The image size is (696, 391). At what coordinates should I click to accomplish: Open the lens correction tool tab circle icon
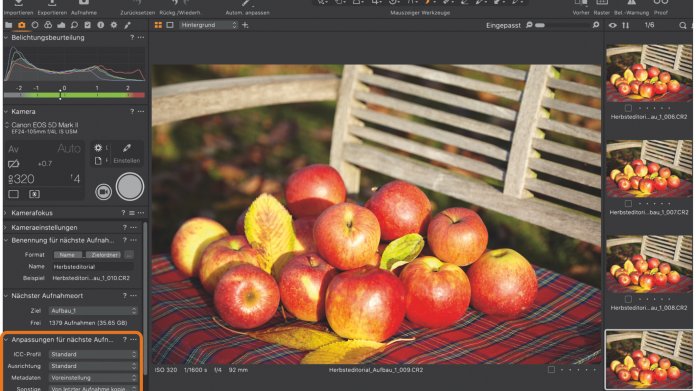[35, 25]
